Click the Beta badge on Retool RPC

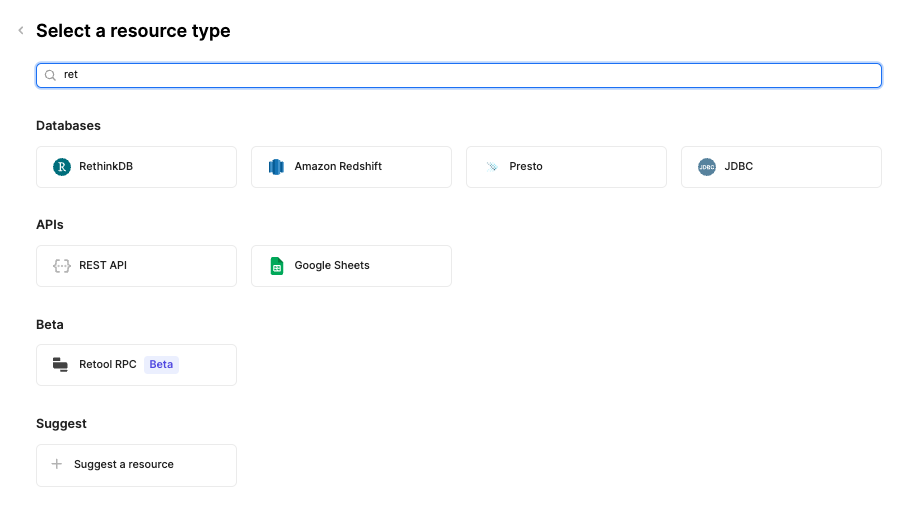click(x=161, y=364)
